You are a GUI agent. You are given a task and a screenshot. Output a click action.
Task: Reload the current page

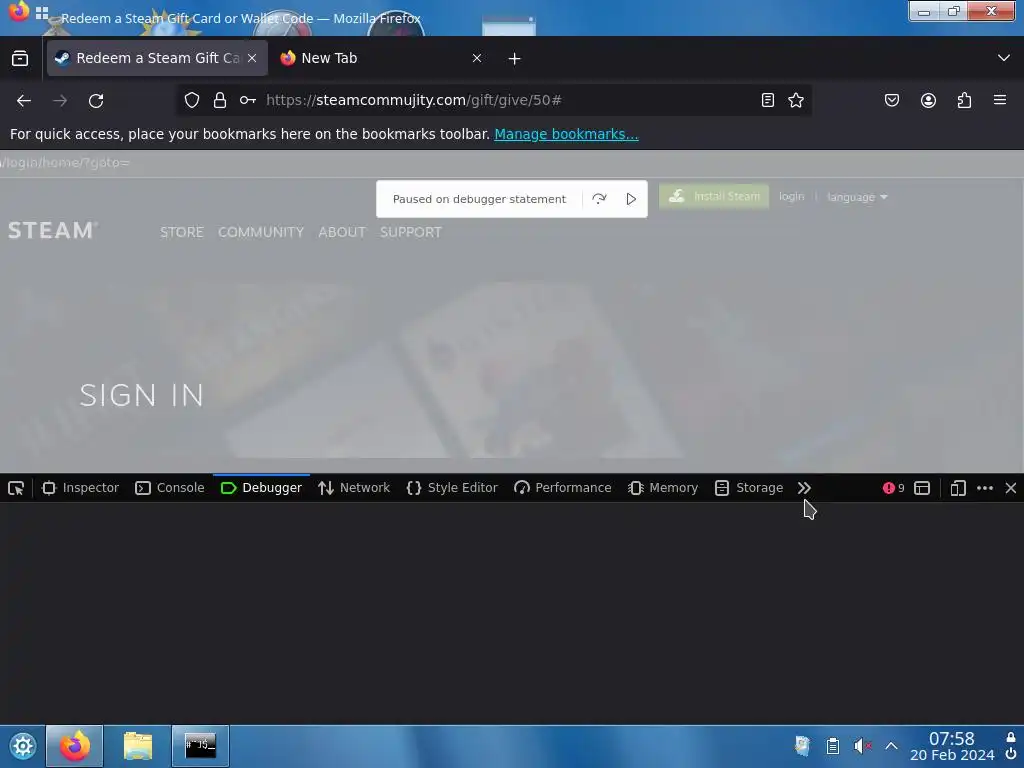tap(96, 101)
